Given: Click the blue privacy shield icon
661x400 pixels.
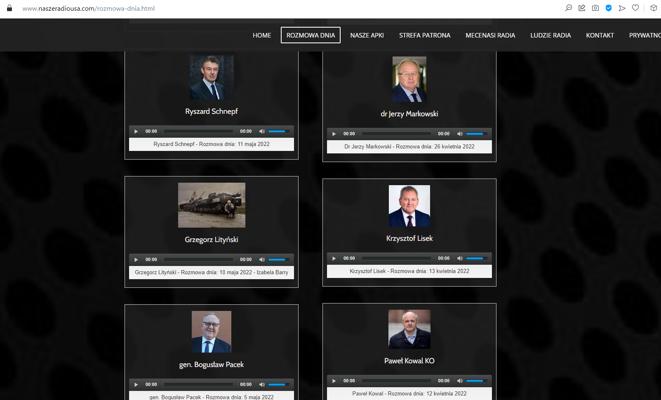Looking at the screenshot, I should click(608, 8).
